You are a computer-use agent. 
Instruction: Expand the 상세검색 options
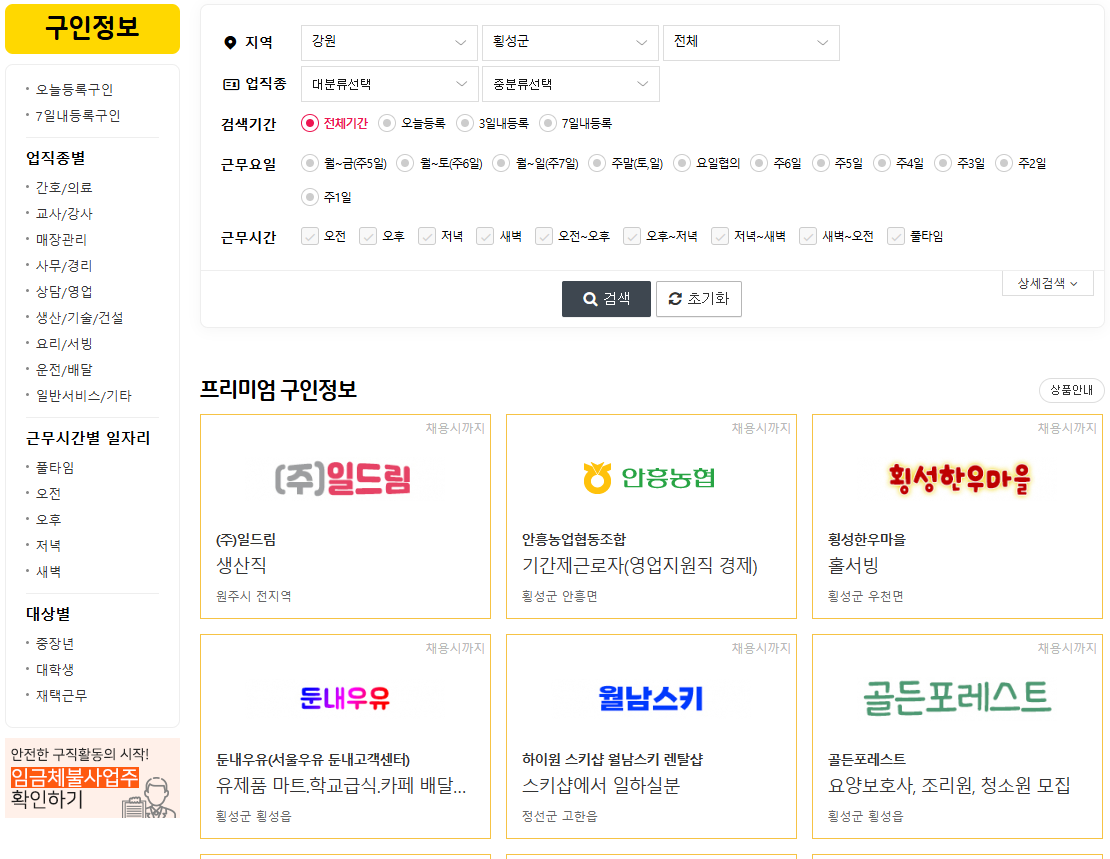[x=1048, y=283]
